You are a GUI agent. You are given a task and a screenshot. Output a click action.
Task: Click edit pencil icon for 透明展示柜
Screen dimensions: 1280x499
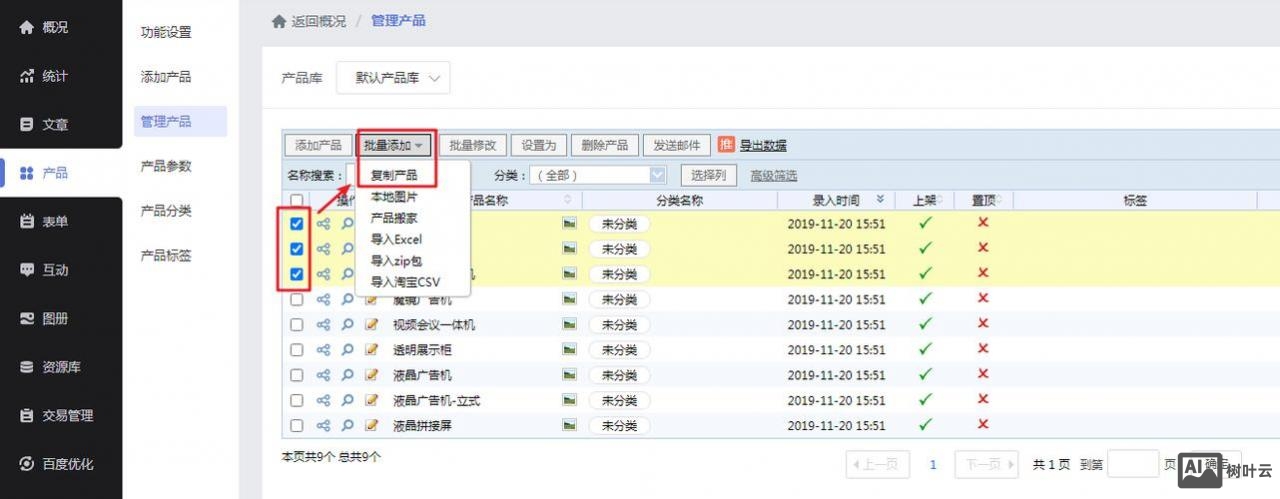(372, 349)
